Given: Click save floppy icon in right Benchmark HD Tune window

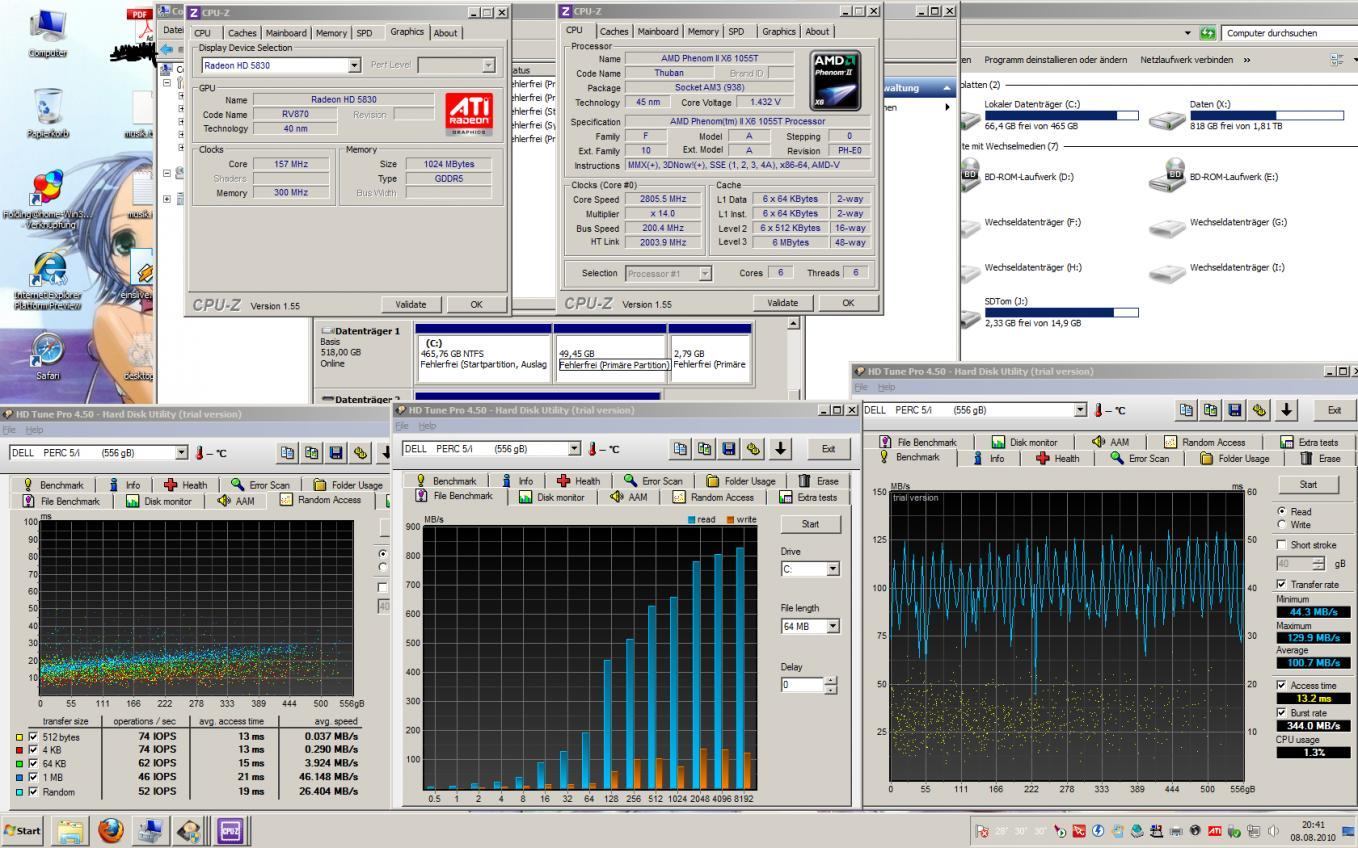Looking at the screenshot, I should click(x=1235, y=409).
